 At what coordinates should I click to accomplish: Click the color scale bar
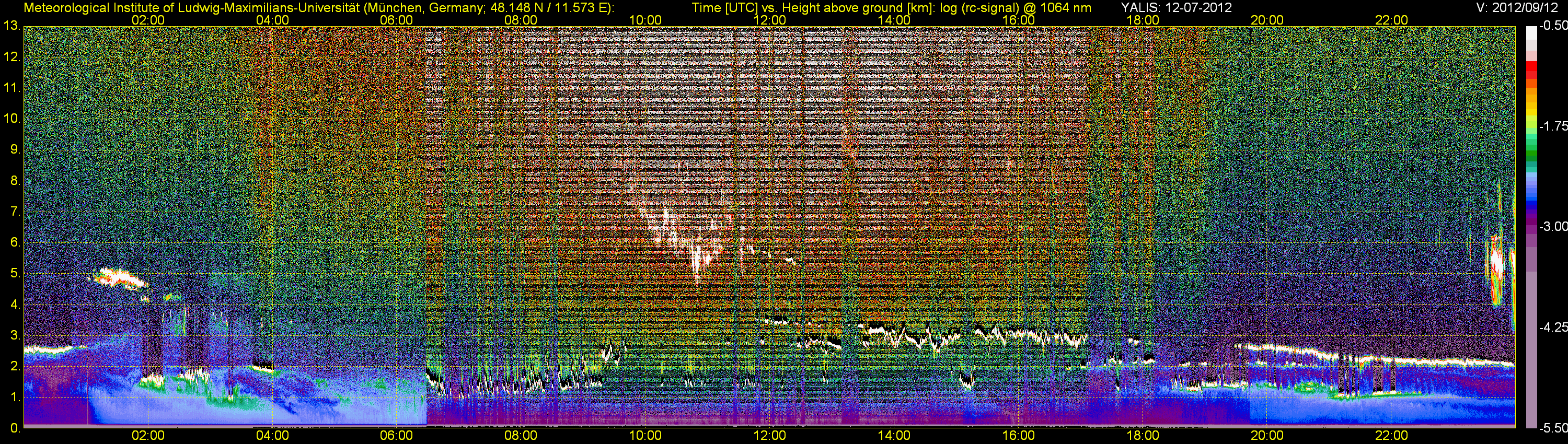pos(1531,227)
